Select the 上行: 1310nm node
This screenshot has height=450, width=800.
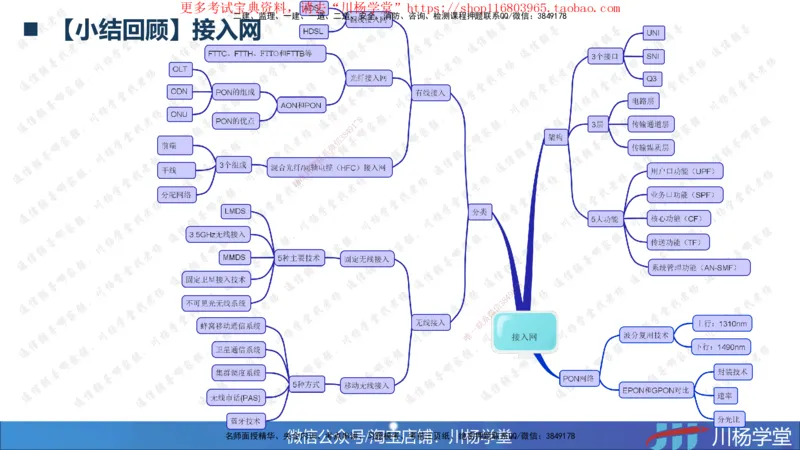[x=720, y=323]
